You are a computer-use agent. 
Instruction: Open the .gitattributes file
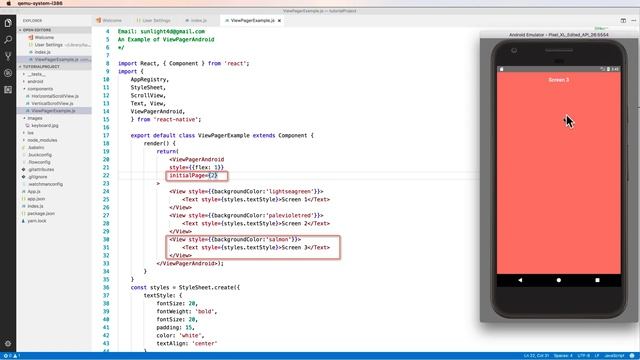[x=41, y=170]
